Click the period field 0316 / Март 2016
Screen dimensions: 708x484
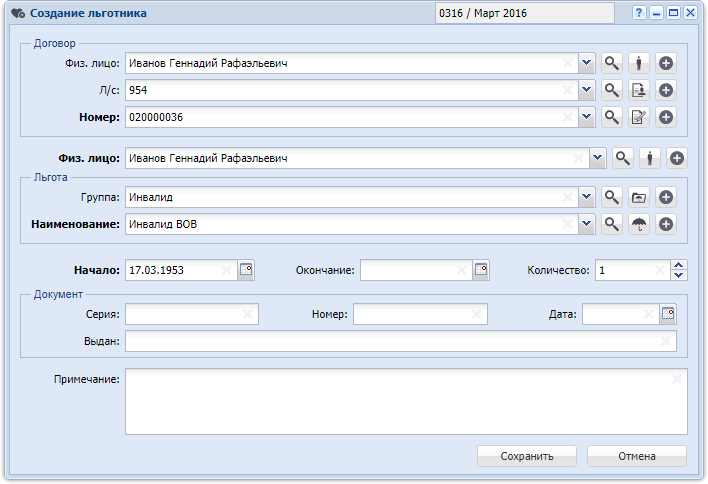525,13
